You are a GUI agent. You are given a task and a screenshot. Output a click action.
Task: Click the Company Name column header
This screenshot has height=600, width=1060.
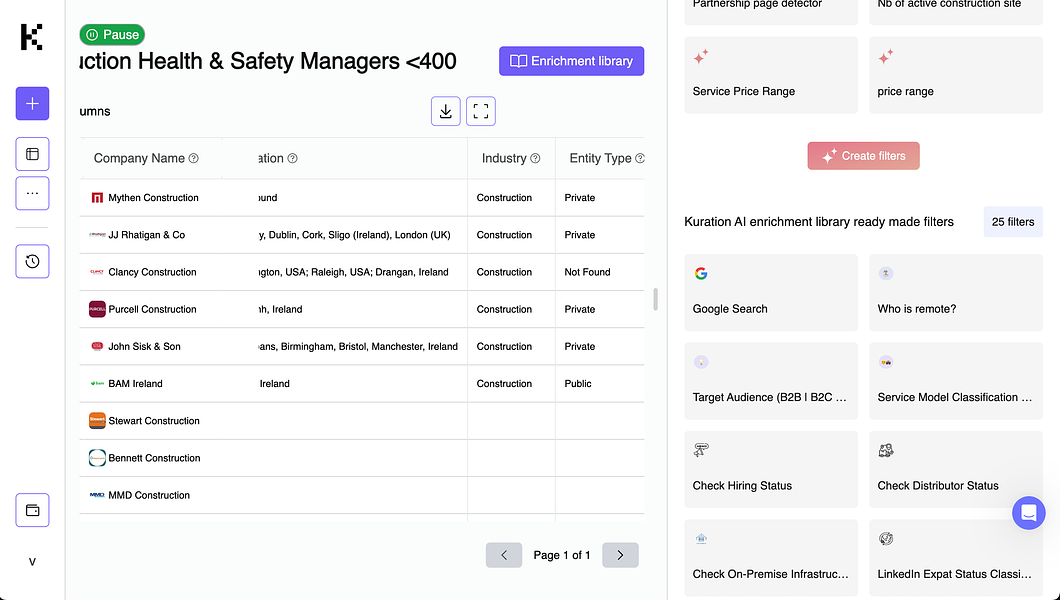click(x=151, y=158)
